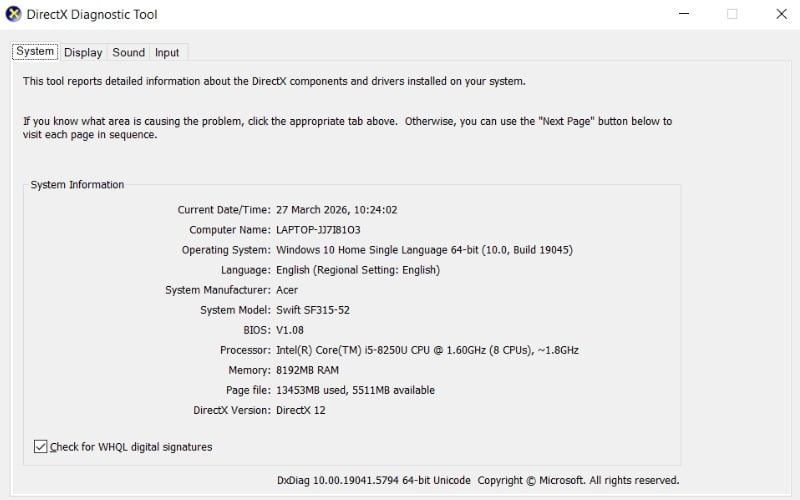The image size is (800, 500).
Task: Click the DirectX 12 version value
Action: (300, 410)
